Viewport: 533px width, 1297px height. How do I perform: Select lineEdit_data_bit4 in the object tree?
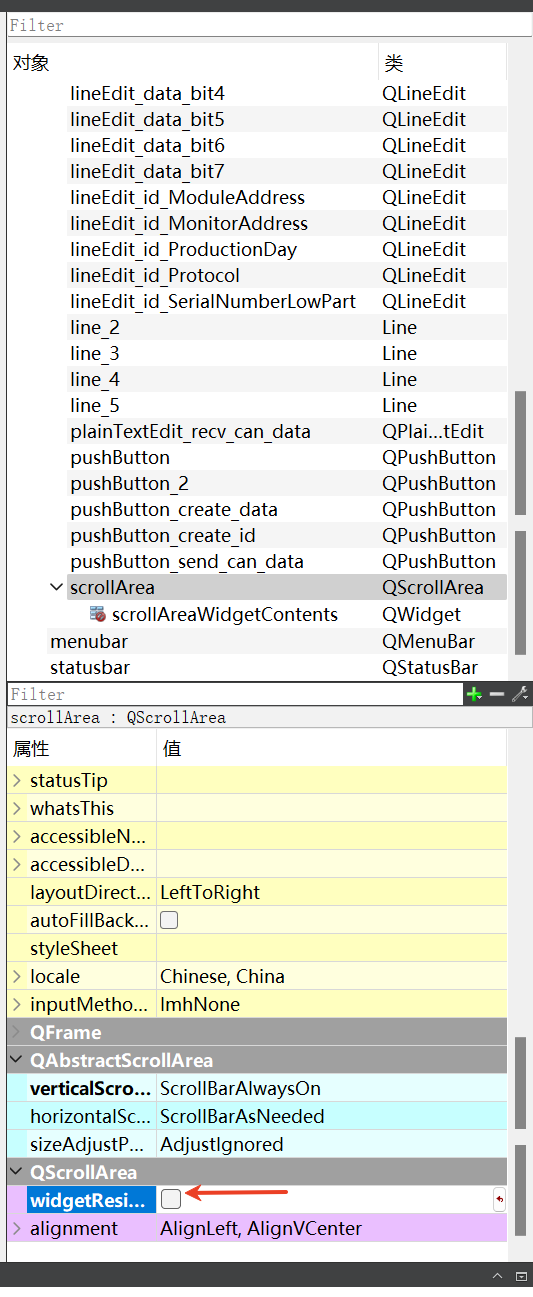pos(147,94)
